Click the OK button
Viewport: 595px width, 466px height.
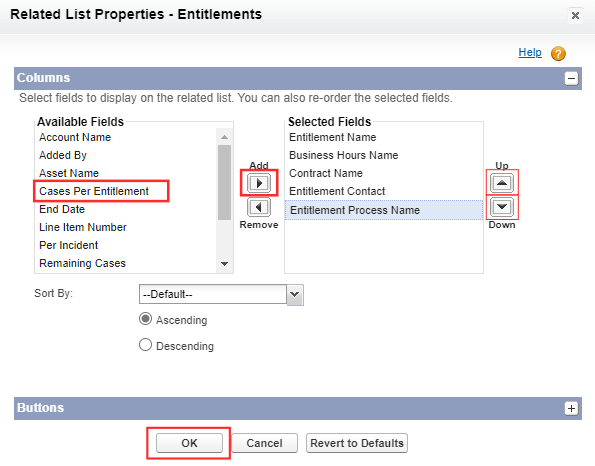(x=189, y=443)
